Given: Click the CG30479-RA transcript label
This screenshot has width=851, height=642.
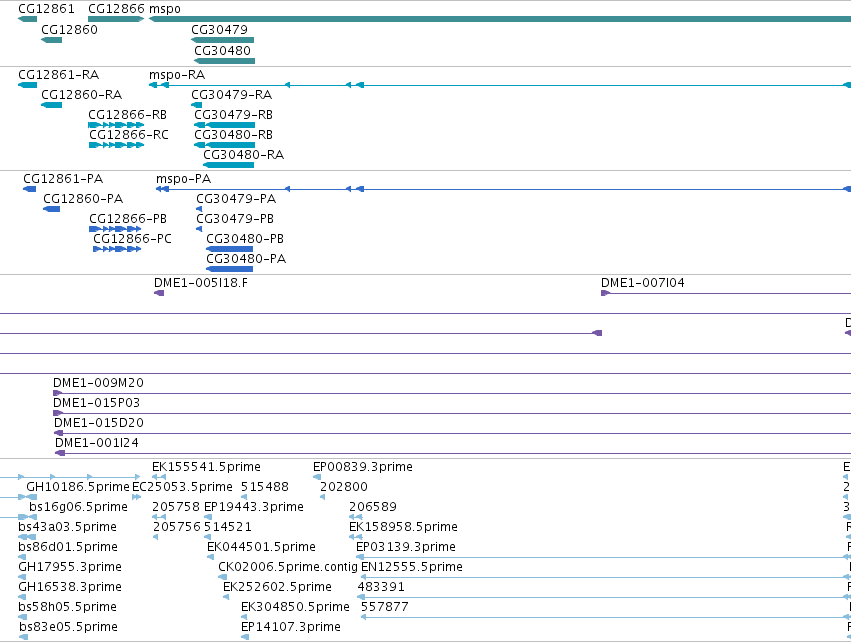Looking at the screenshot, I should coord(232,94).
